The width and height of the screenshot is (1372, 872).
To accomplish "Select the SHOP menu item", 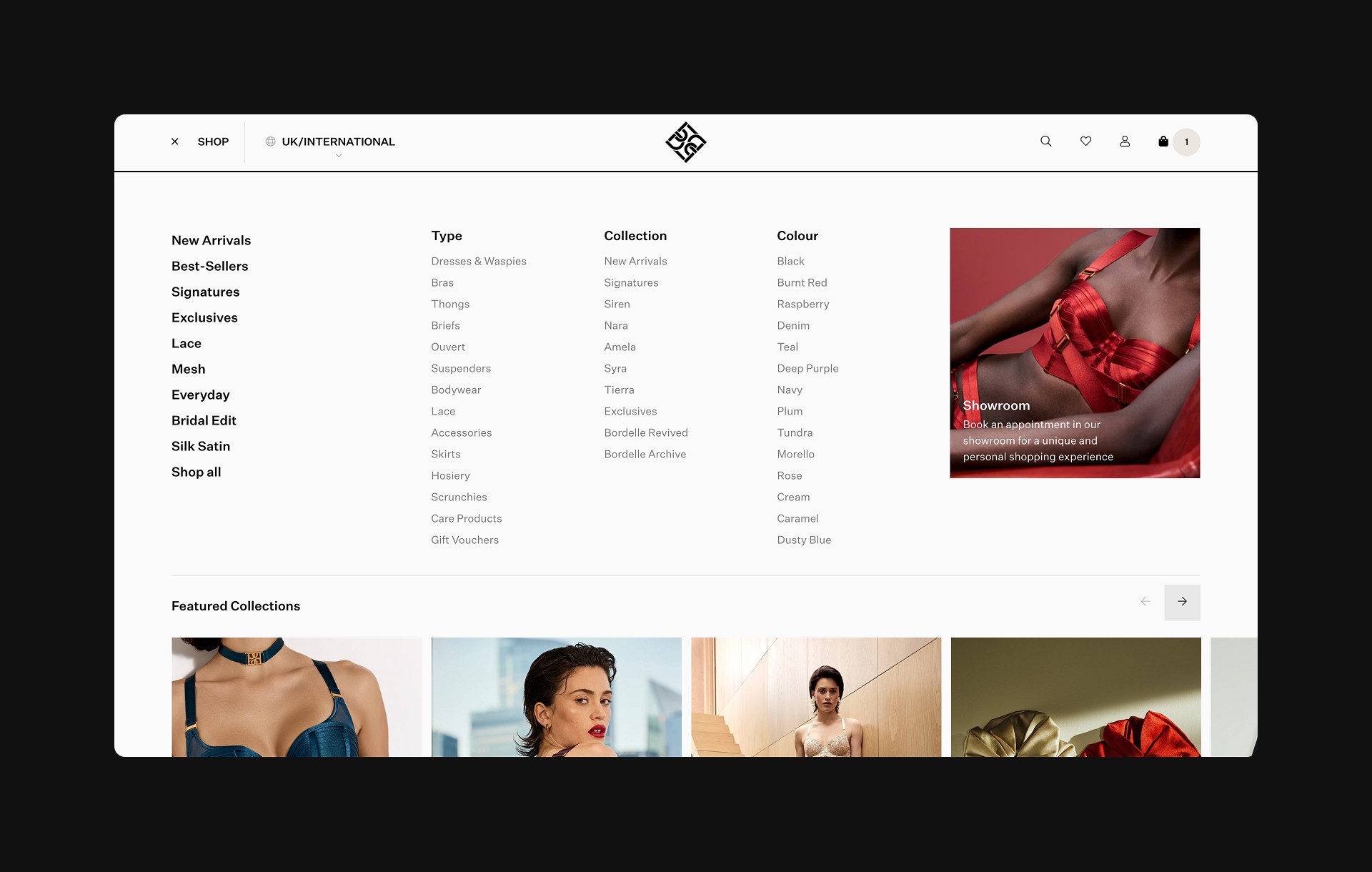I will pyautogui.click(x=213, y=142).
